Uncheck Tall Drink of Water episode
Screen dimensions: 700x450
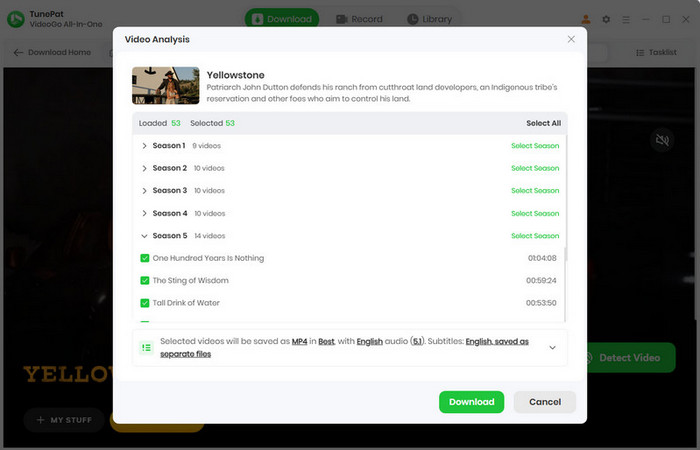(x=145, y=303)
